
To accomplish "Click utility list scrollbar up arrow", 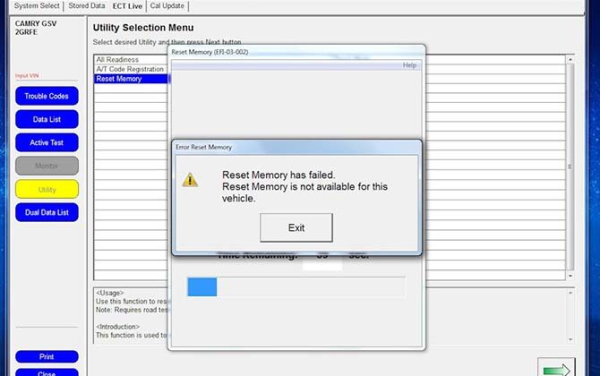I will pos(570,60).
